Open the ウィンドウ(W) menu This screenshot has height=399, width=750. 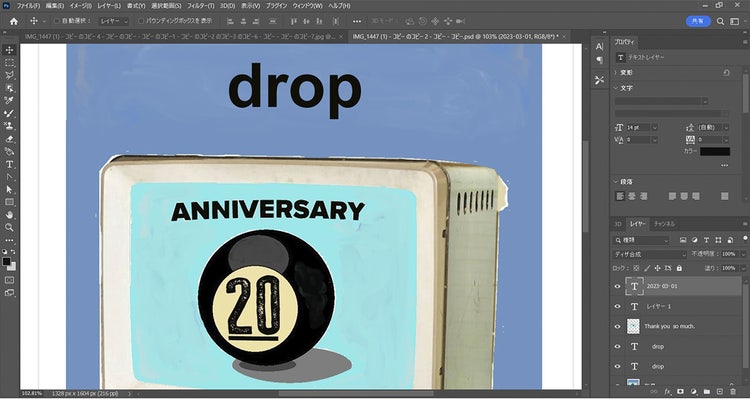tap(308, 6)
